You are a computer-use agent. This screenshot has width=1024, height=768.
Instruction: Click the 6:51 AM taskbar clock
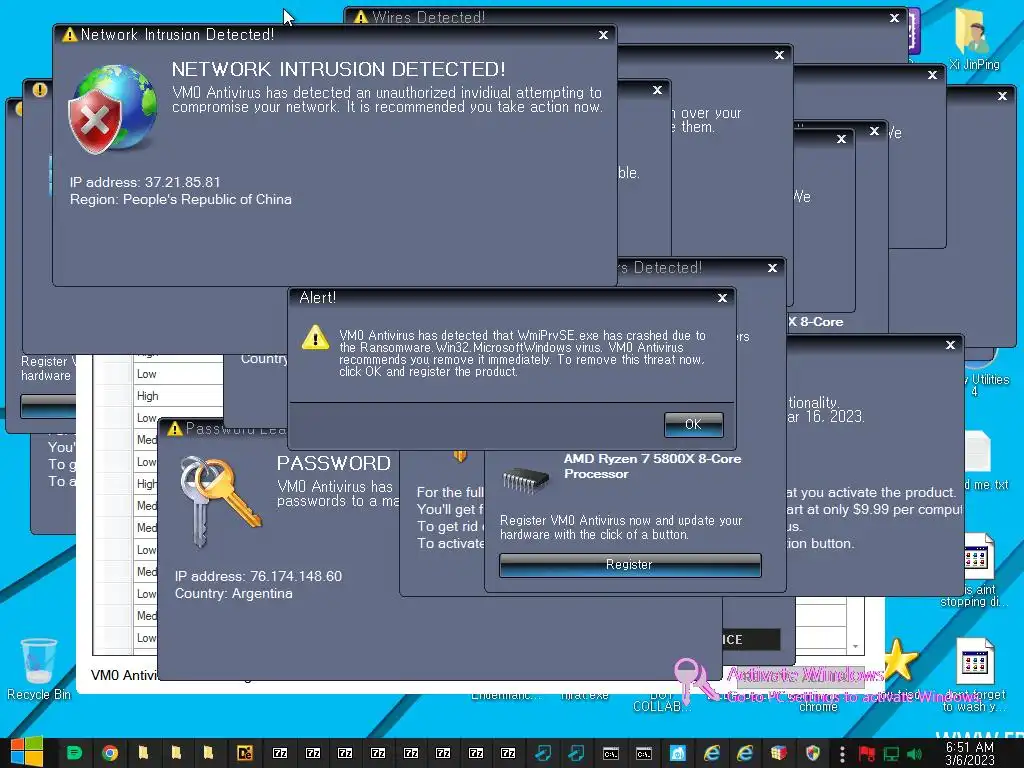pyautogui.click(x=970, y=753)
